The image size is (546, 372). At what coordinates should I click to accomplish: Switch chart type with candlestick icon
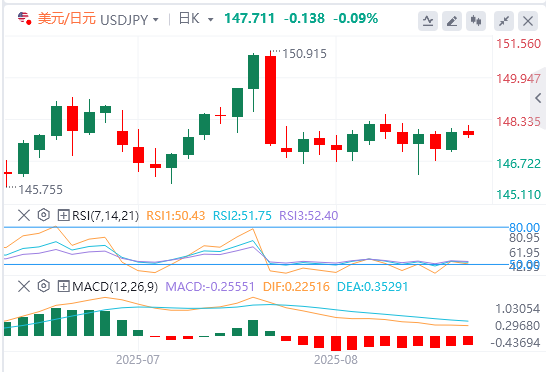pos(476,21)
